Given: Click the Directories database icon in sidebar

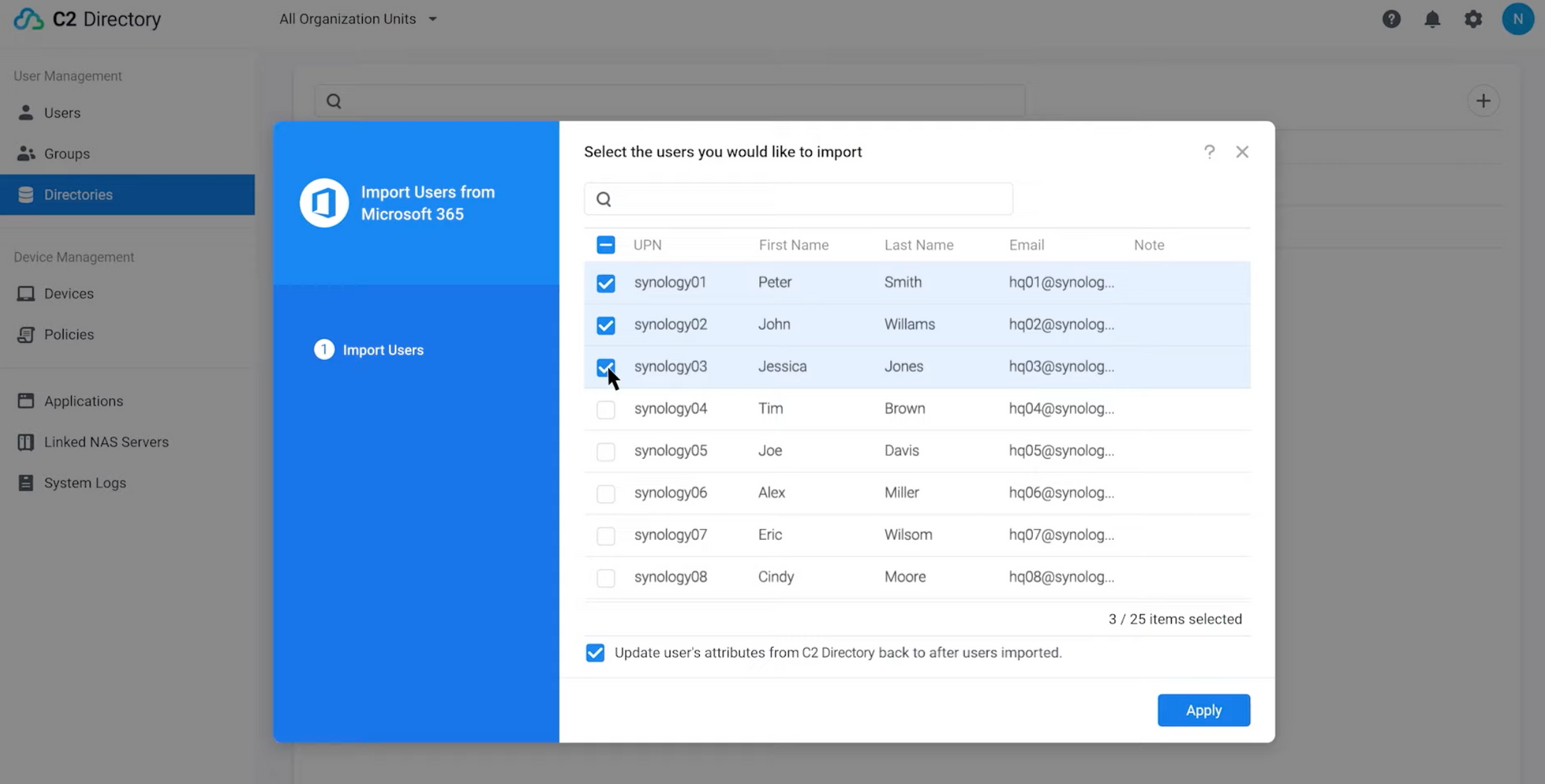Looking at the screenshot, I should pyautogui.click(x=25, y=195).
